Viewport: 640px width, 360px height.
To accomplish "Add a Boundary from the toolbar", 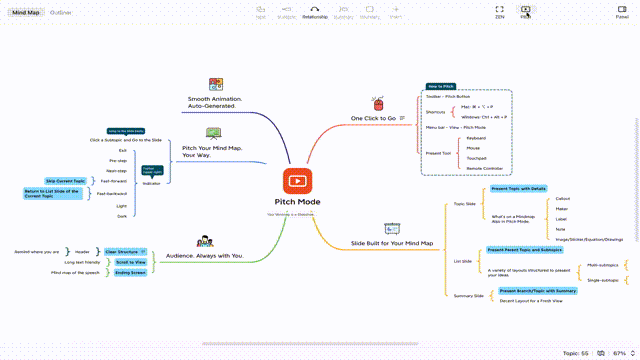I will tap(370, 12).
